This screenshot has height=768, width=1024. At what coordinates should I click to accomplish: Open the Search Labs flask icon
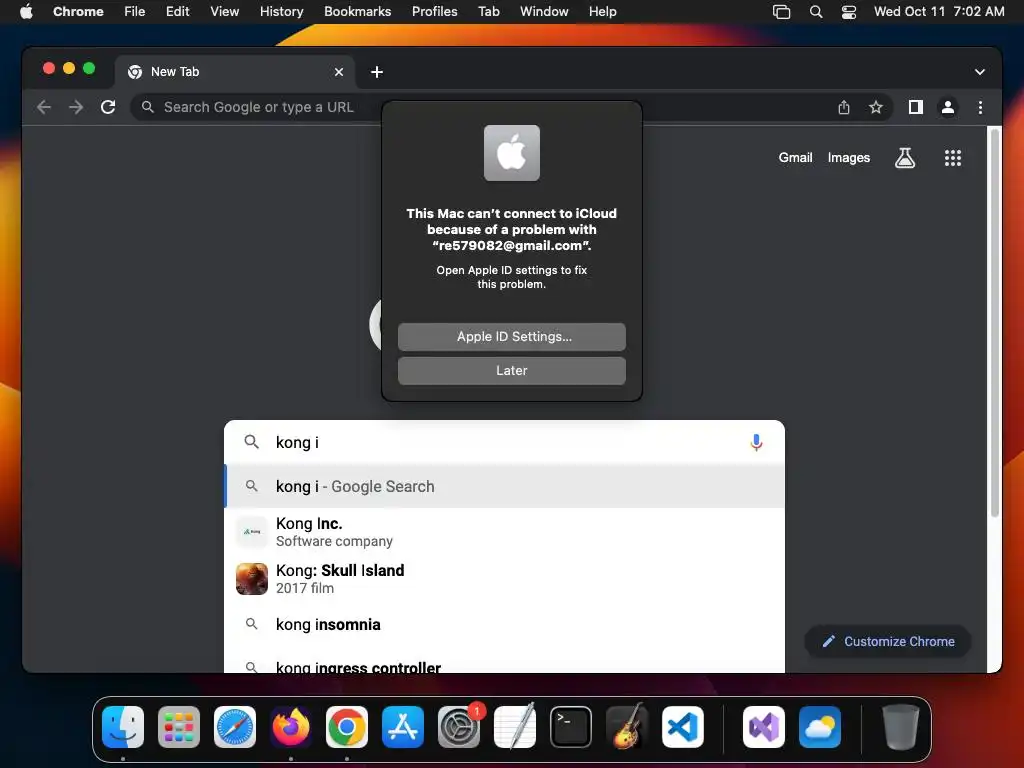point(904,157)
